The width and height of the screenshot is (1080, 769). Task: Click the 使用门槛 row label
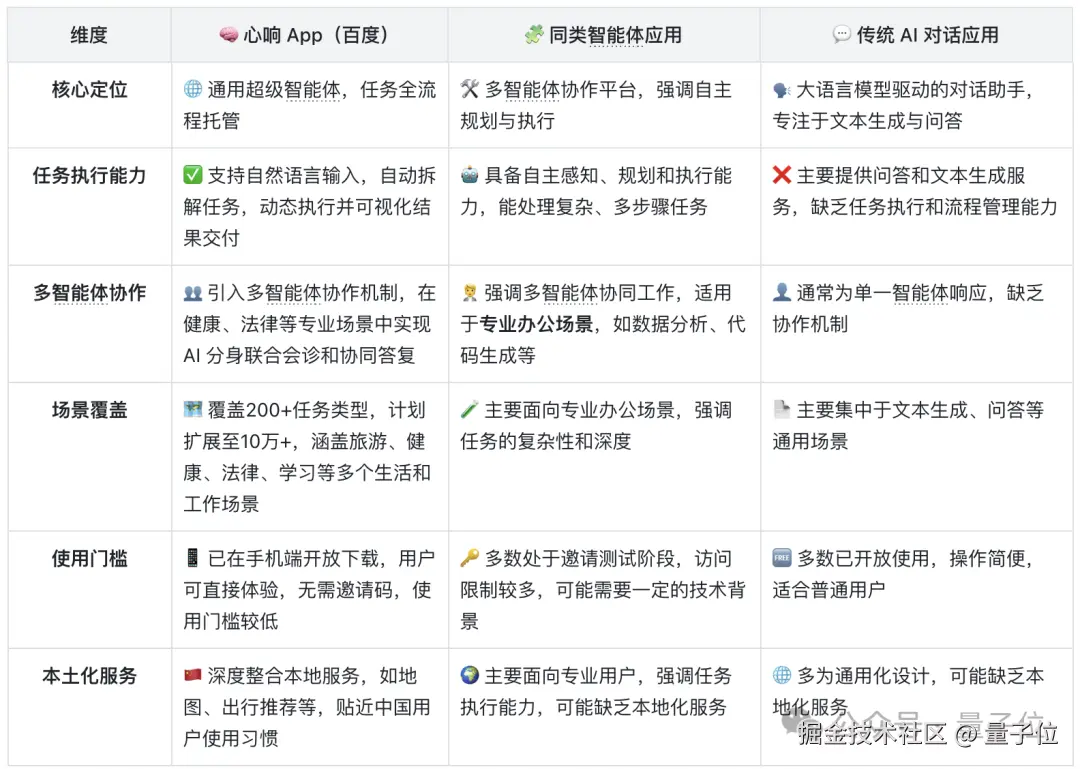pos(90,558)
